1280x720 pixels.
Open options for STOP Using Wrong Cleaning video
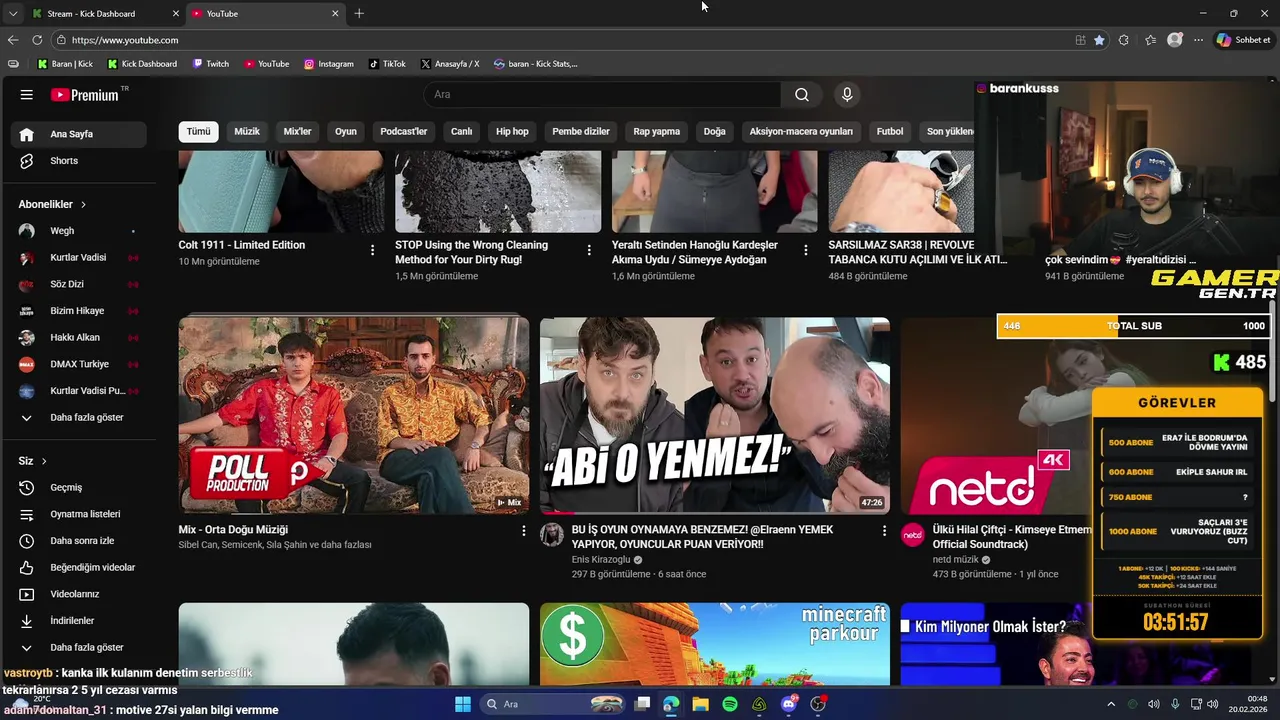589,250
